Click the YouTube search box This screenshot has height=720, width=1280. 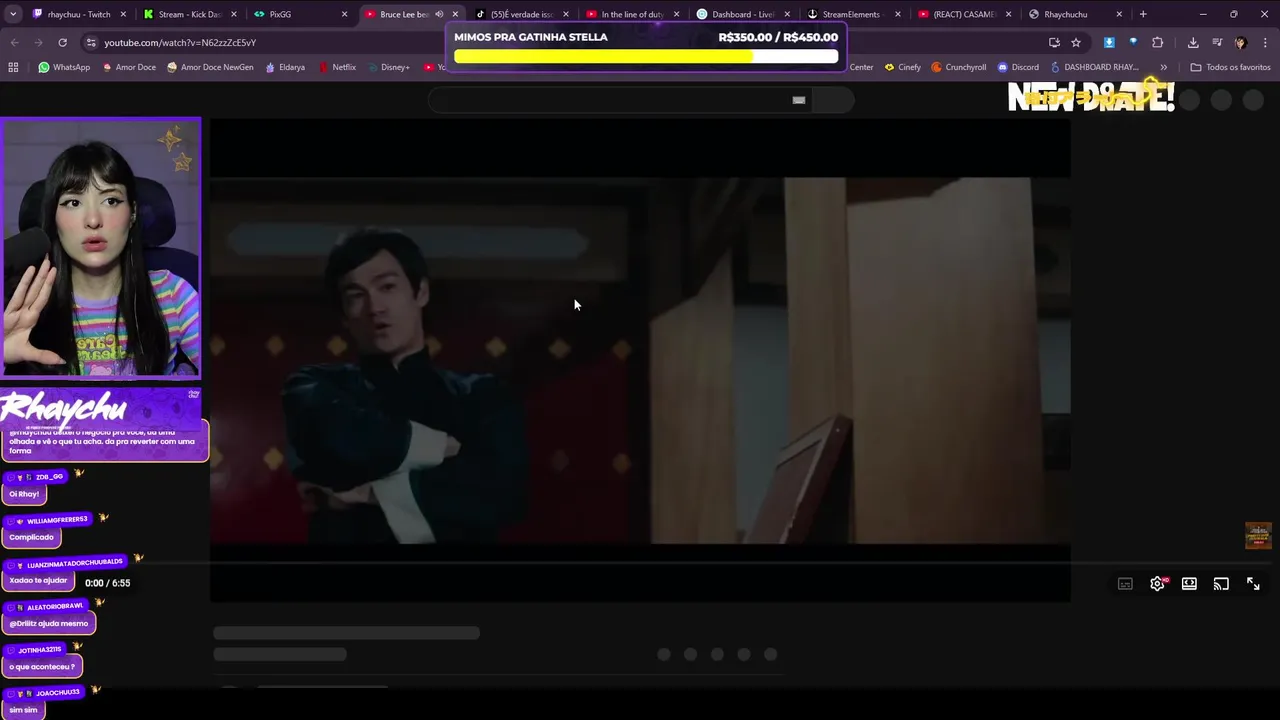click(620, 100)
